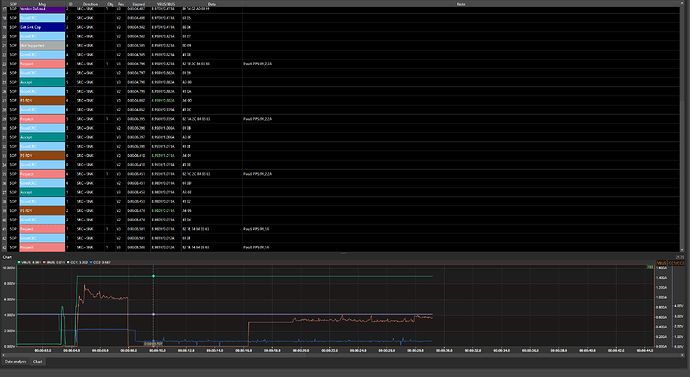Toggle CC1 series in chart legend

pos(77,262)
